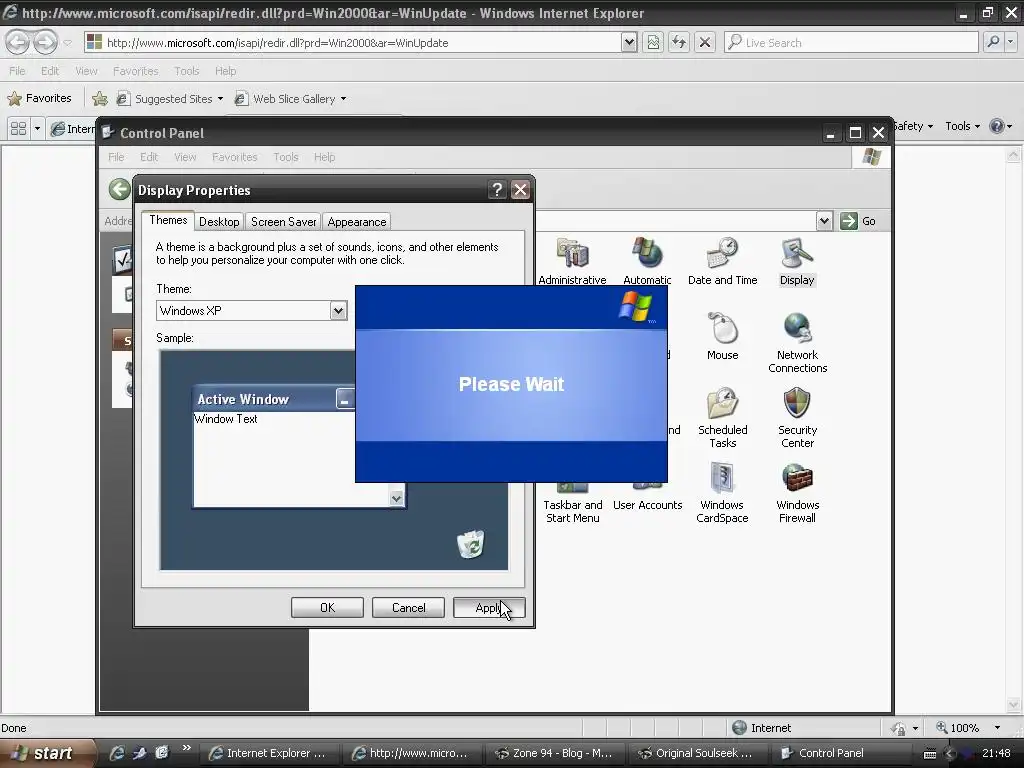
Task: Open the Control Panel address dropdown arrow
Action: pos(824,221)
